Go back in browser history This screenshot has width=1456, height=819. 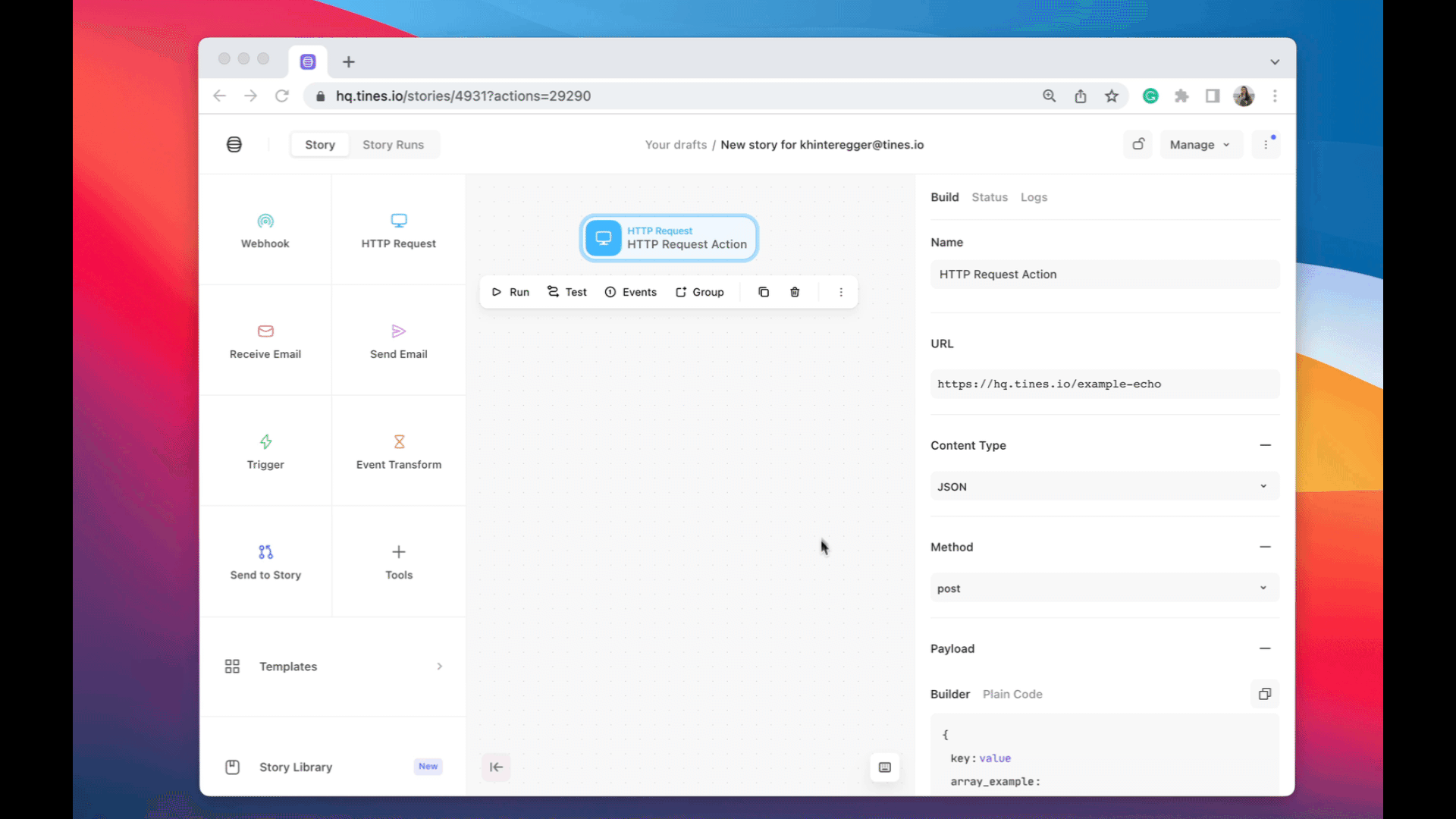[x=220, y=96]
